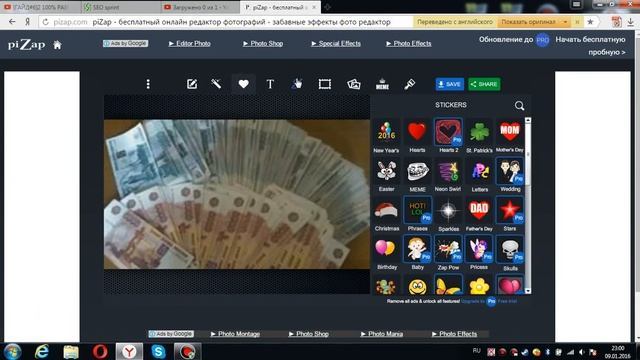Open Skulls sticker category
Image resolution: width=640 pixels, height=360 pixels.
click(510, 253)
